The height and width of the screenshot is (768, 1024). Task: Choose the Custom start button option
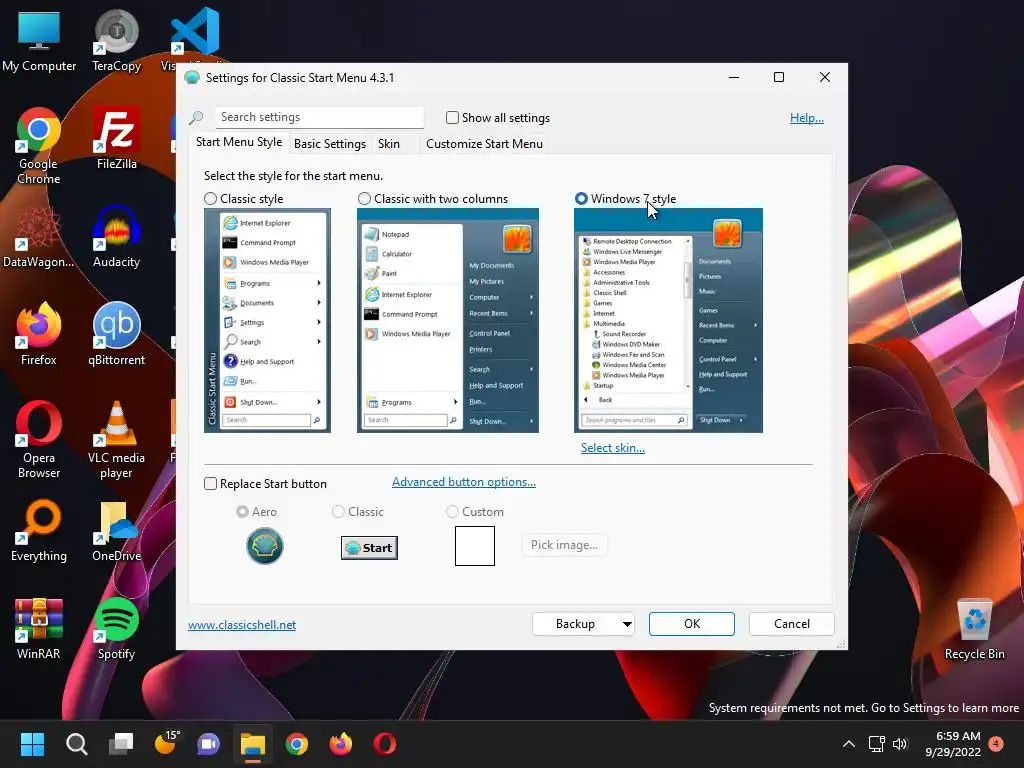(452, 511)
